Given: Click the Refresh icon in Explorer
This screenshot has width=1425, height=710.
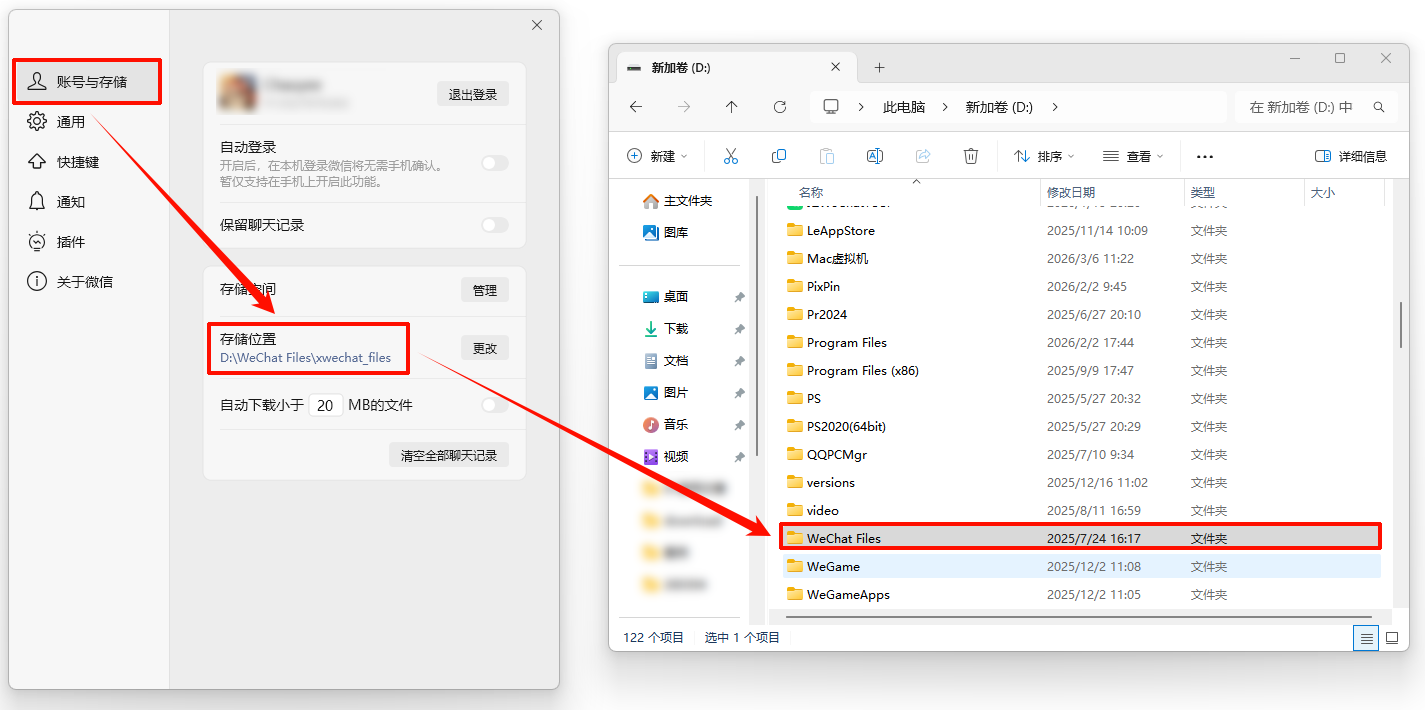Looking at the screenshot, I should [x=779, y=107].
